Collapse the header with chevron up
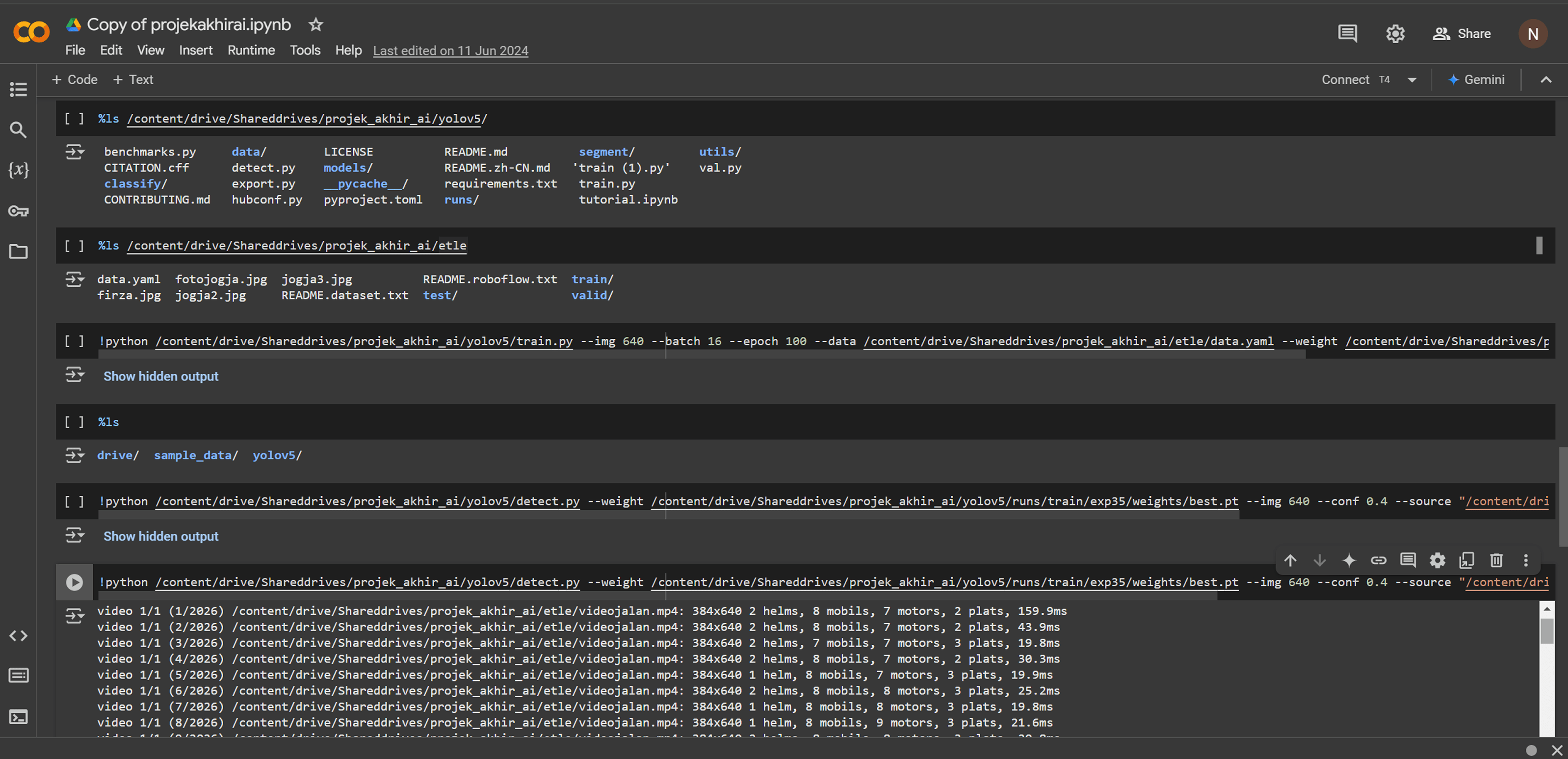Screen dimensions: 1568x759 click(1545, 79)
